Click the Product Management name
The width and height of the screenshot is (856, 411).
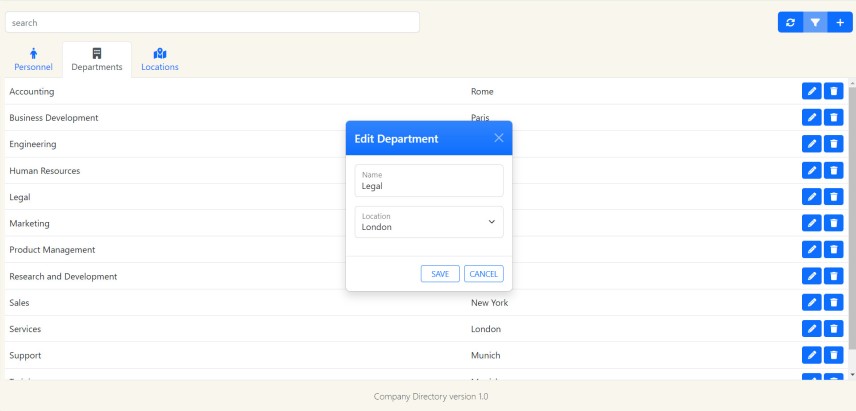(52, 250)
